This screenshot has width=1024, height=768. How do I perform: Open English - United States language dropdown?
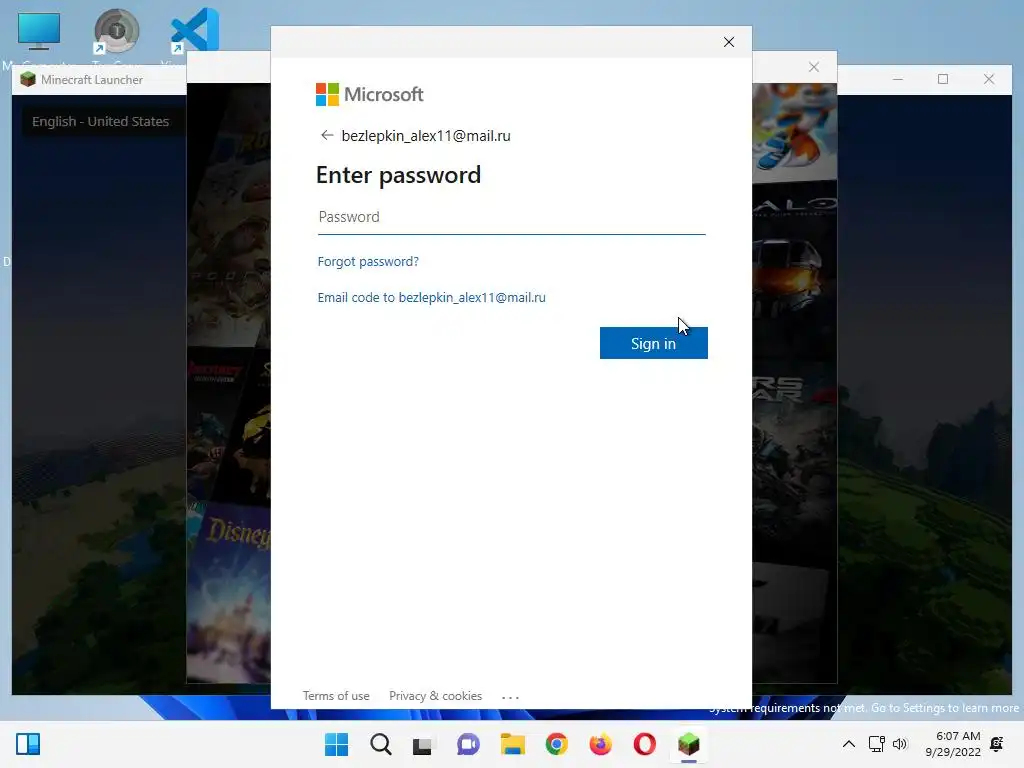coord(101,121)
